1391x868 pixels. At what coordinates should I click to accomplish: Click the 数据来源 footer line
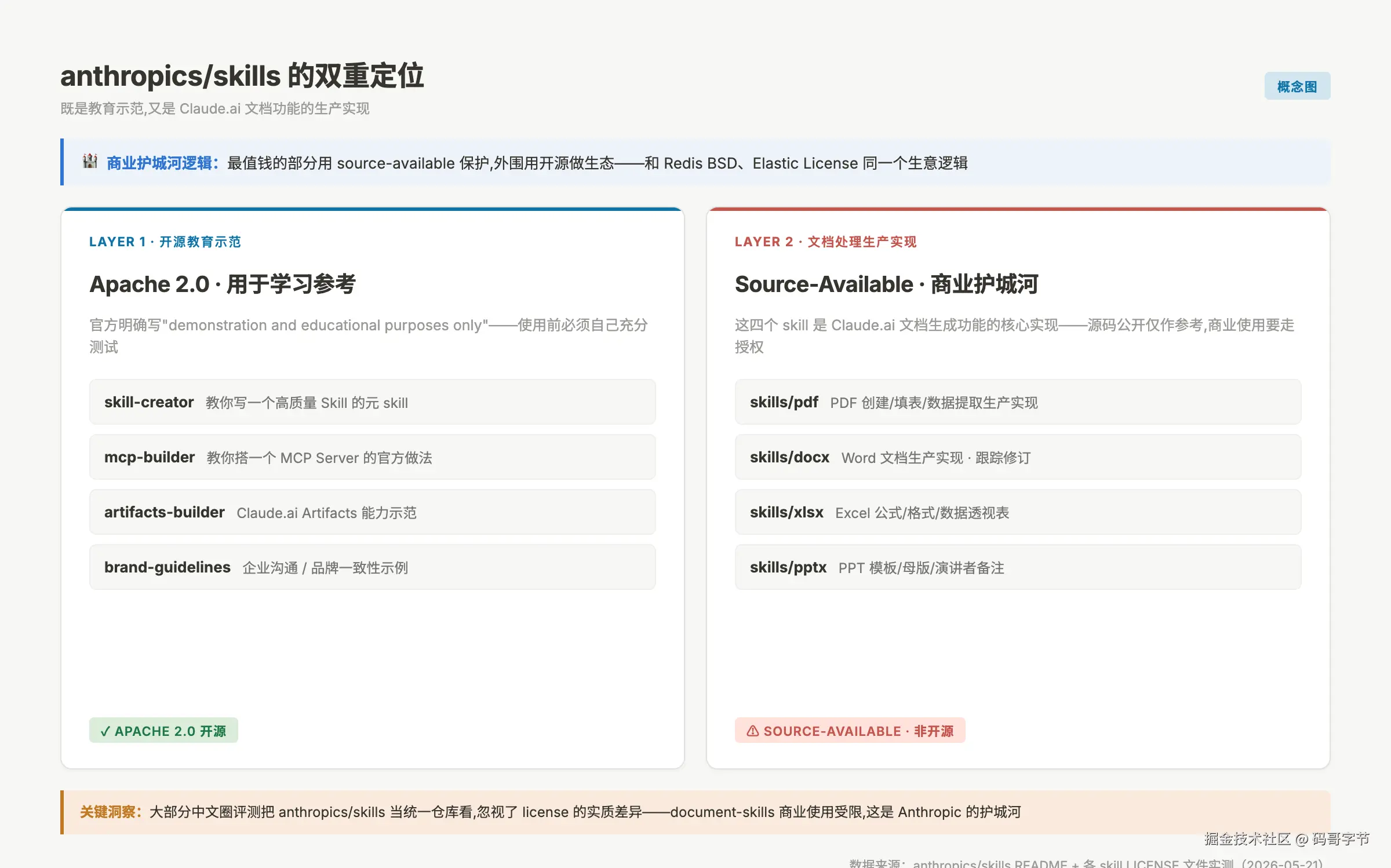click(1087, 863)
